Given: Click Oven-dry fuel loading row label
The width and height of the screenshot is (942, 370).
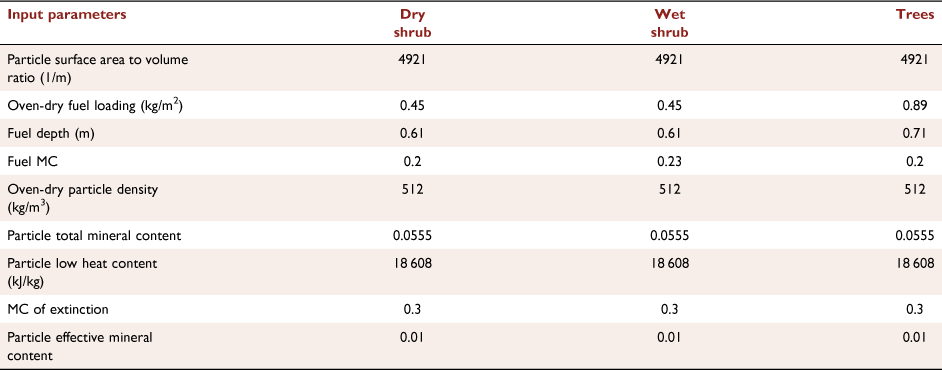Looking at the screenshot, I should (95, 105).
